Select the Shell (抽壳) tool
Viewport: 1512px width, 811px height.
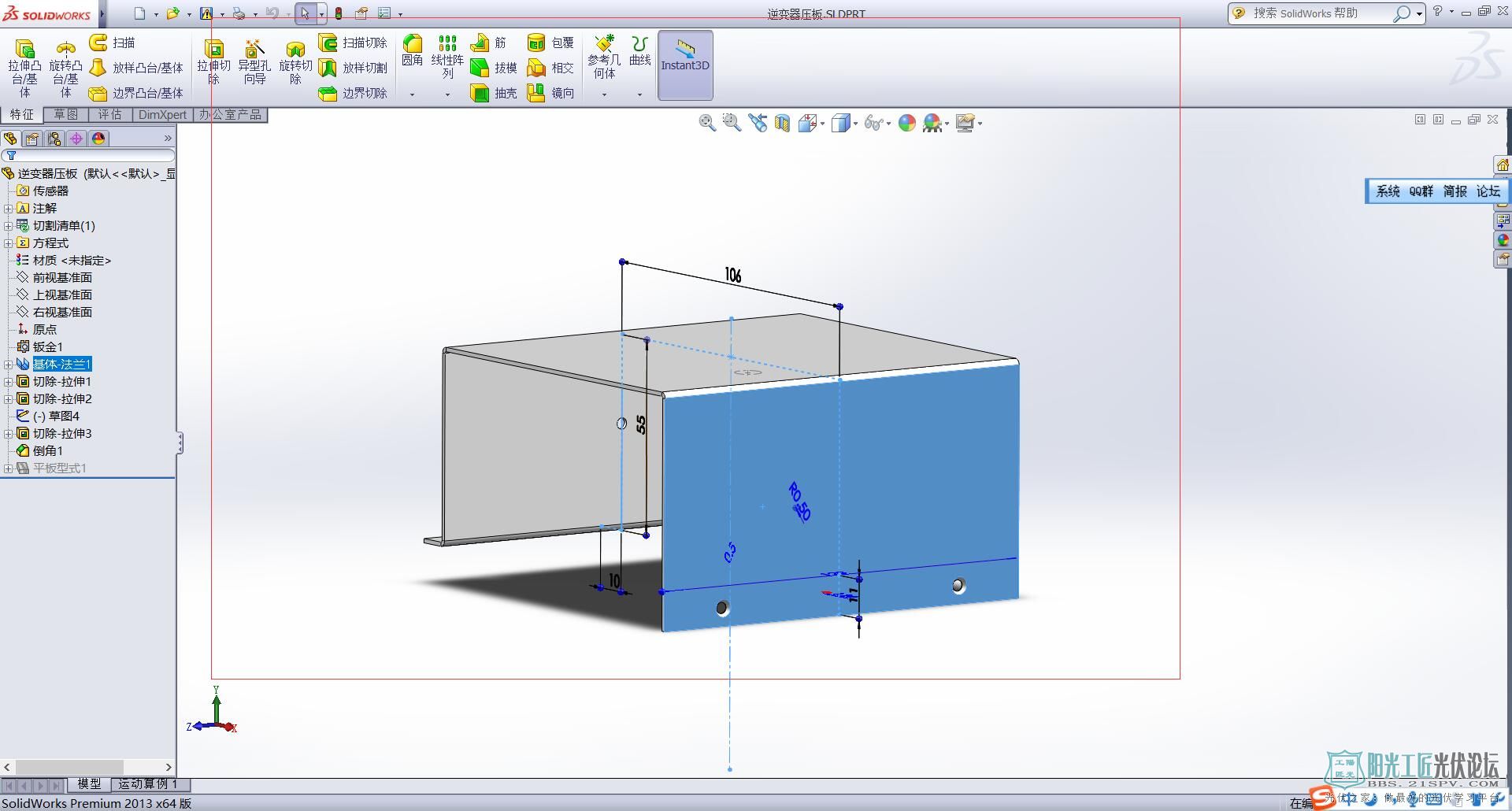click(494, 93)
